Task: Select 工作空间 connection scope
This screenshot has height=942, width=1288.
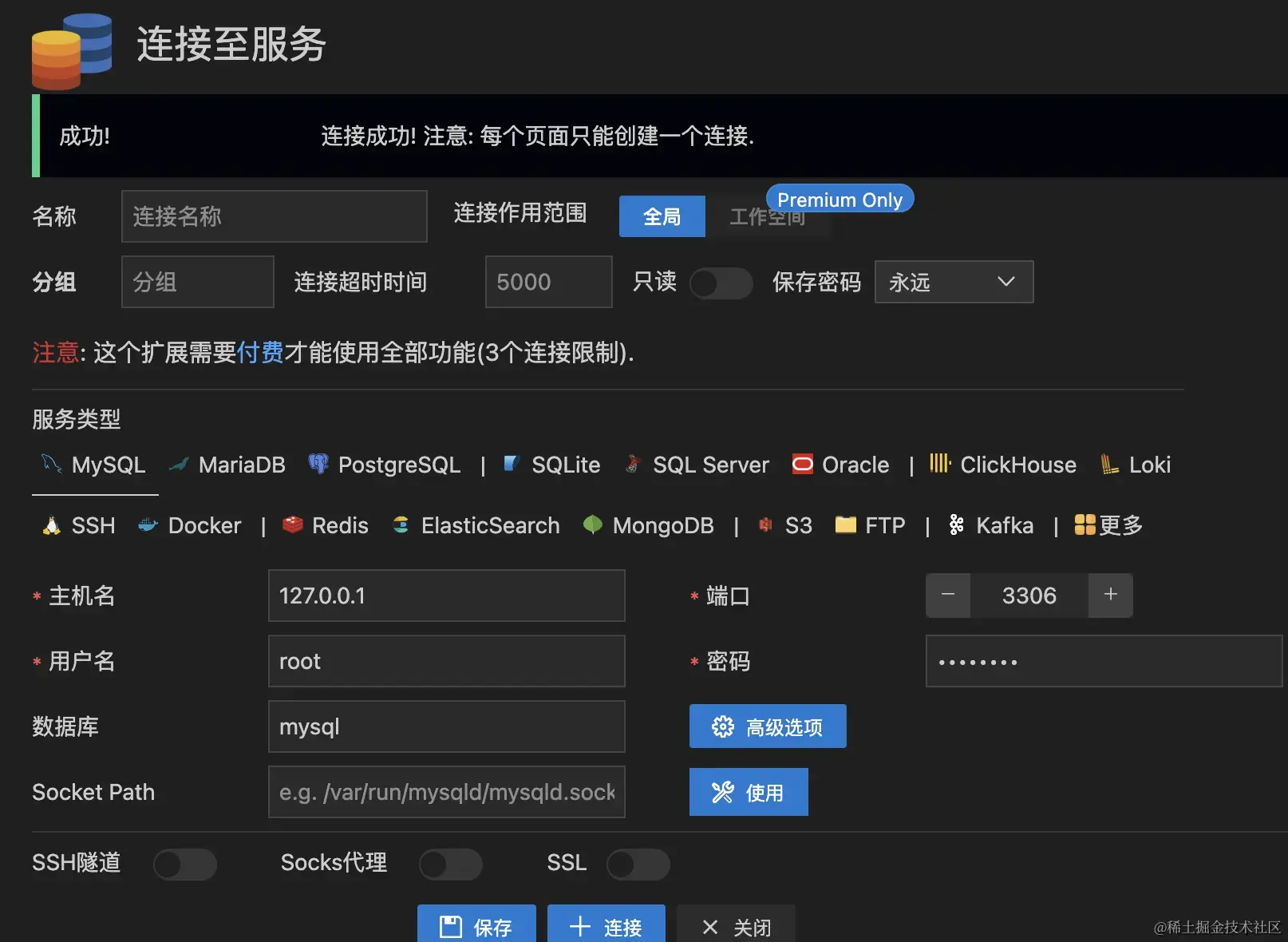Action: (768, 216)
